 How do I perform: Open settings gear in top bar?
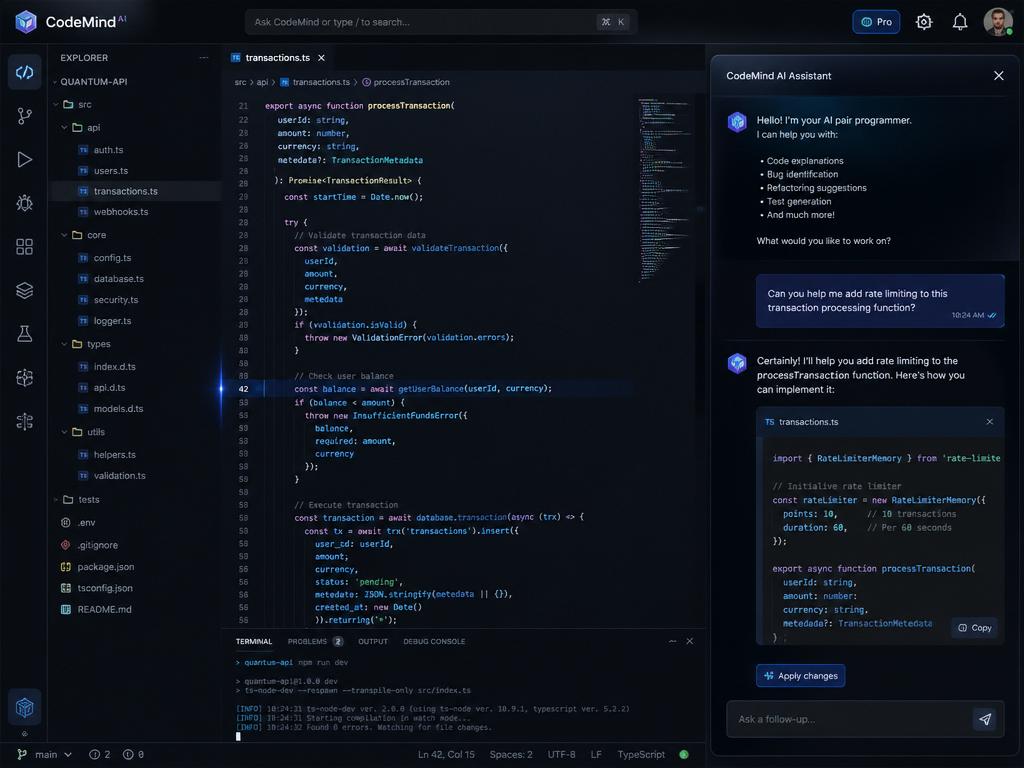point(923,22)
